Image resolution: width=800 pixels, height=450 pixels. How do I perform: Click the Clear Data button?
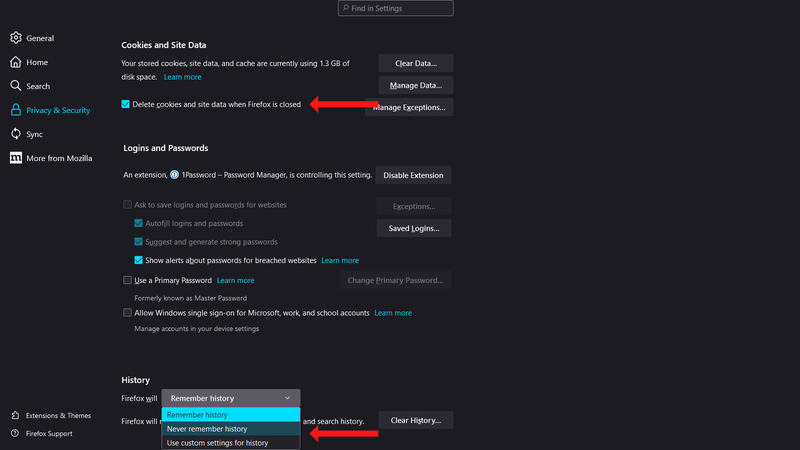click(415, 64)
